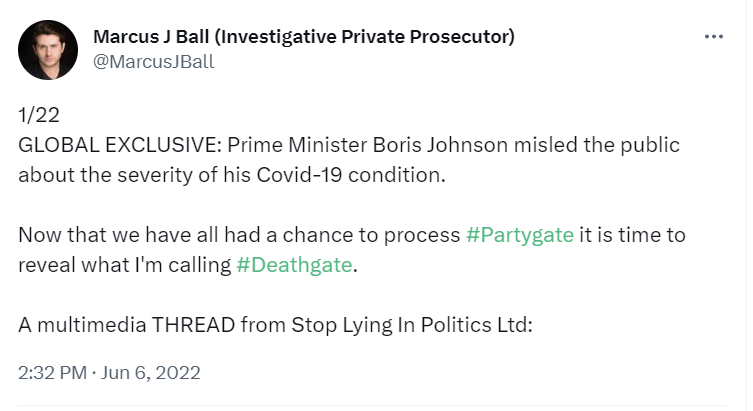Click '(Investigative Private Prosecutor)' in display name

click(366, 37)
